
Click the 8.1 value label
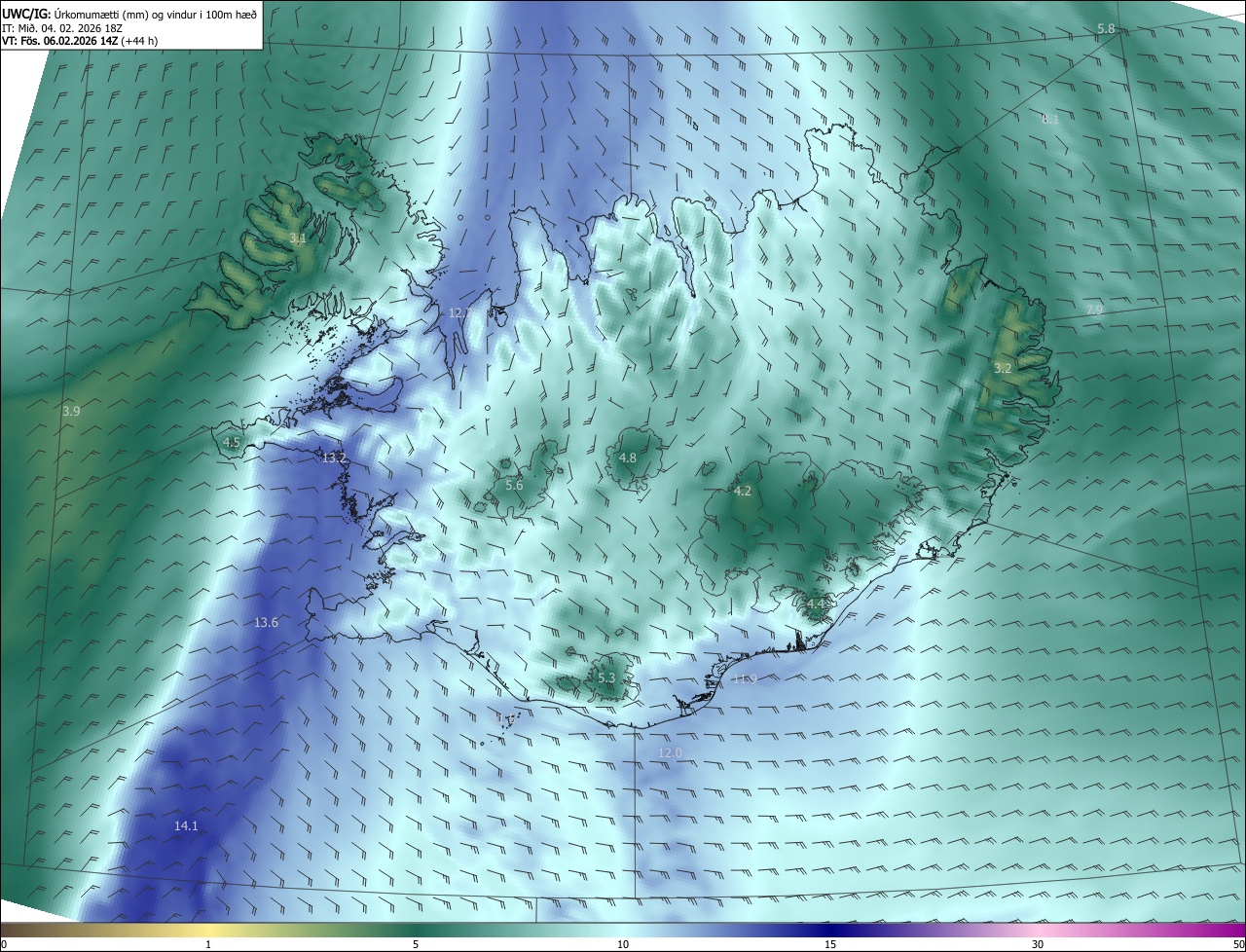coord(1050,120)
